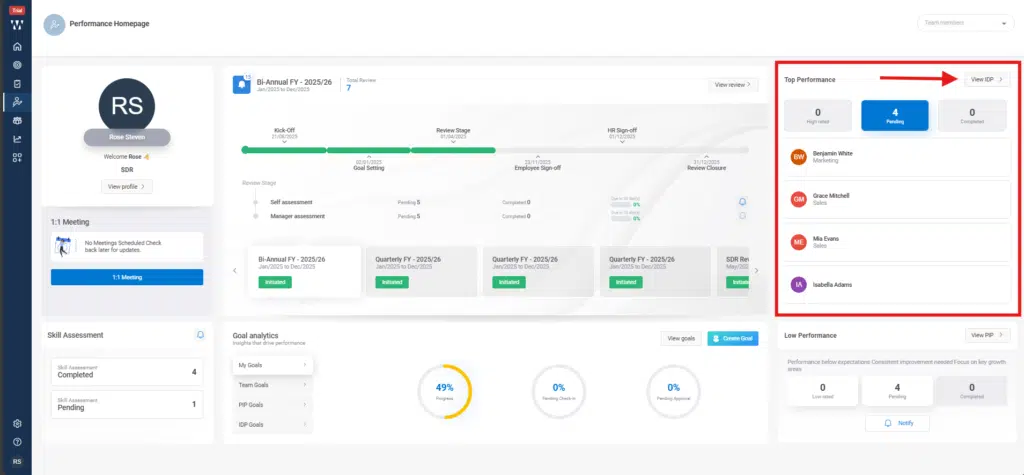Open the analytics chart icon in the sidebar

tap(18, 139)
